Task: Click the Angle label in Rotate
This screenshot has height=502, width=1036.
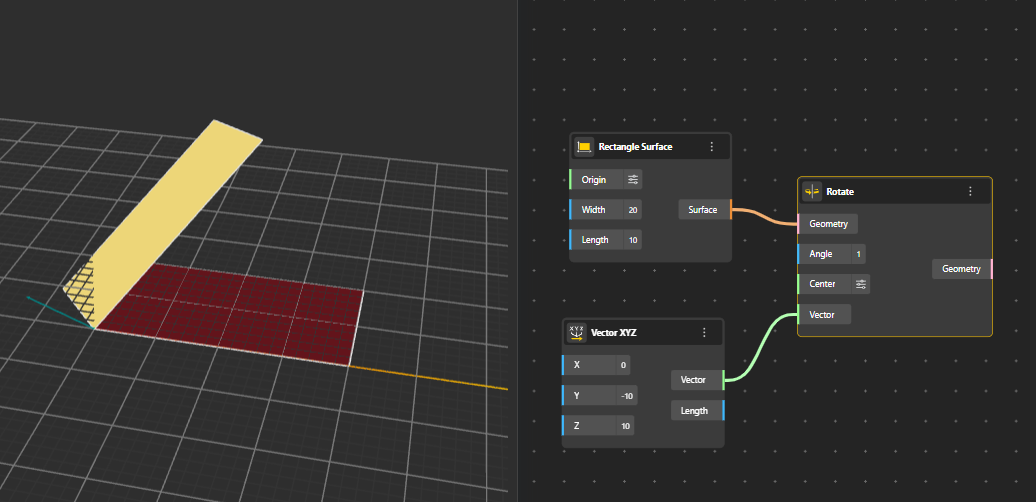Action: coord(821,254)
